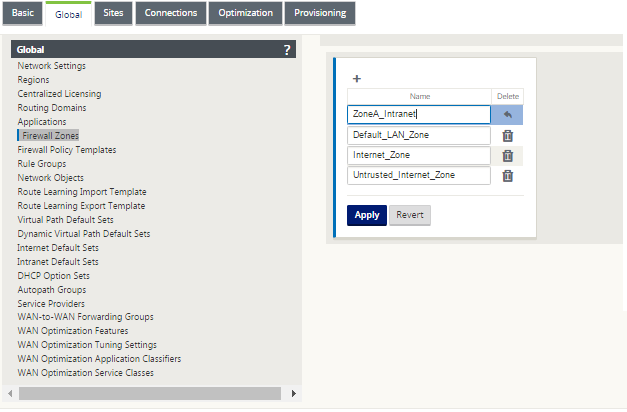This screenshot has width=627, height=412.
Task: Click the horizontal scrollbar thumb
Action: tap(150, 393)
